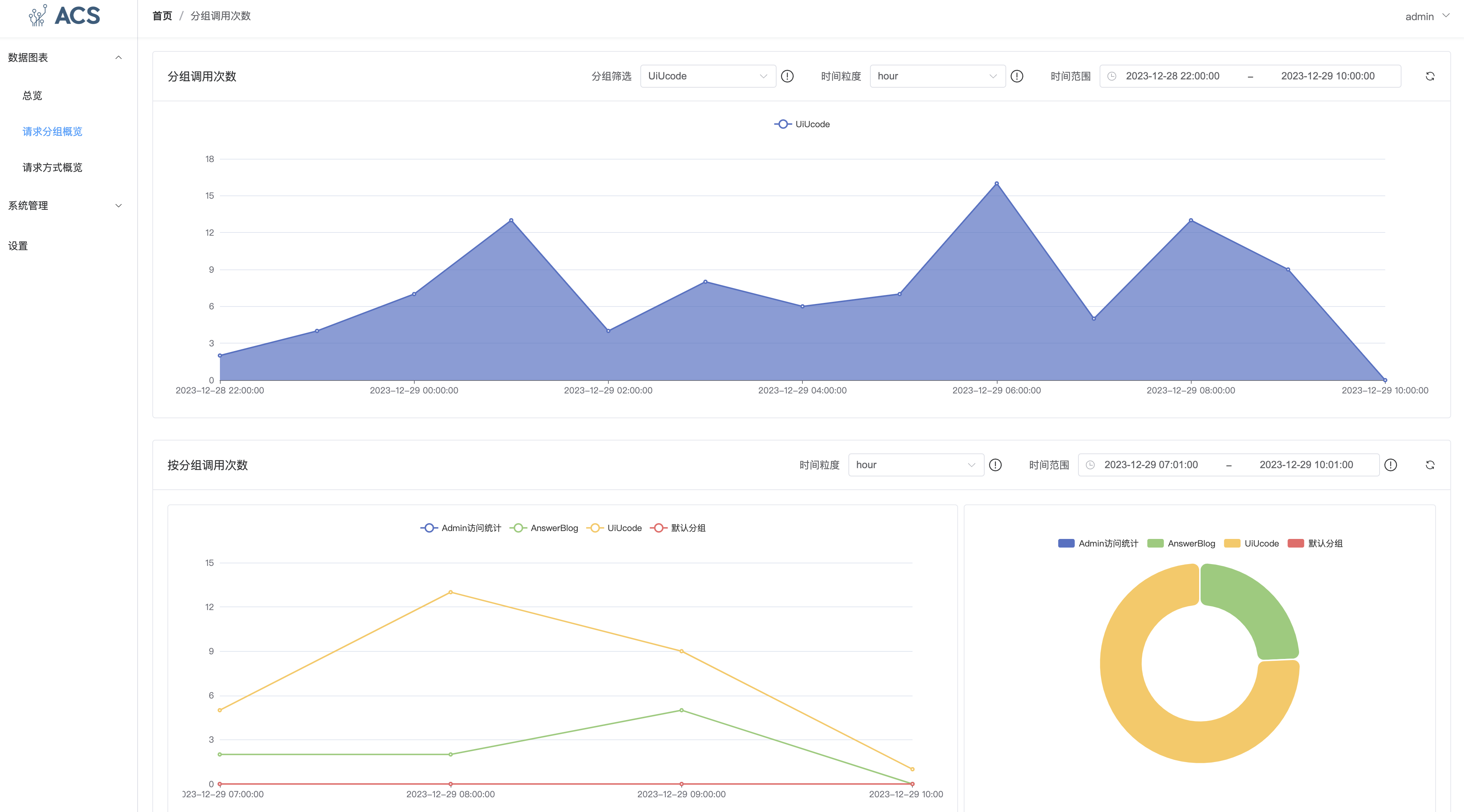Viewport: 1464px width, 812px height.
Task: Click AnswerBlog point at 09:00:00 in line chart
Action: click(x=681, y=710)
